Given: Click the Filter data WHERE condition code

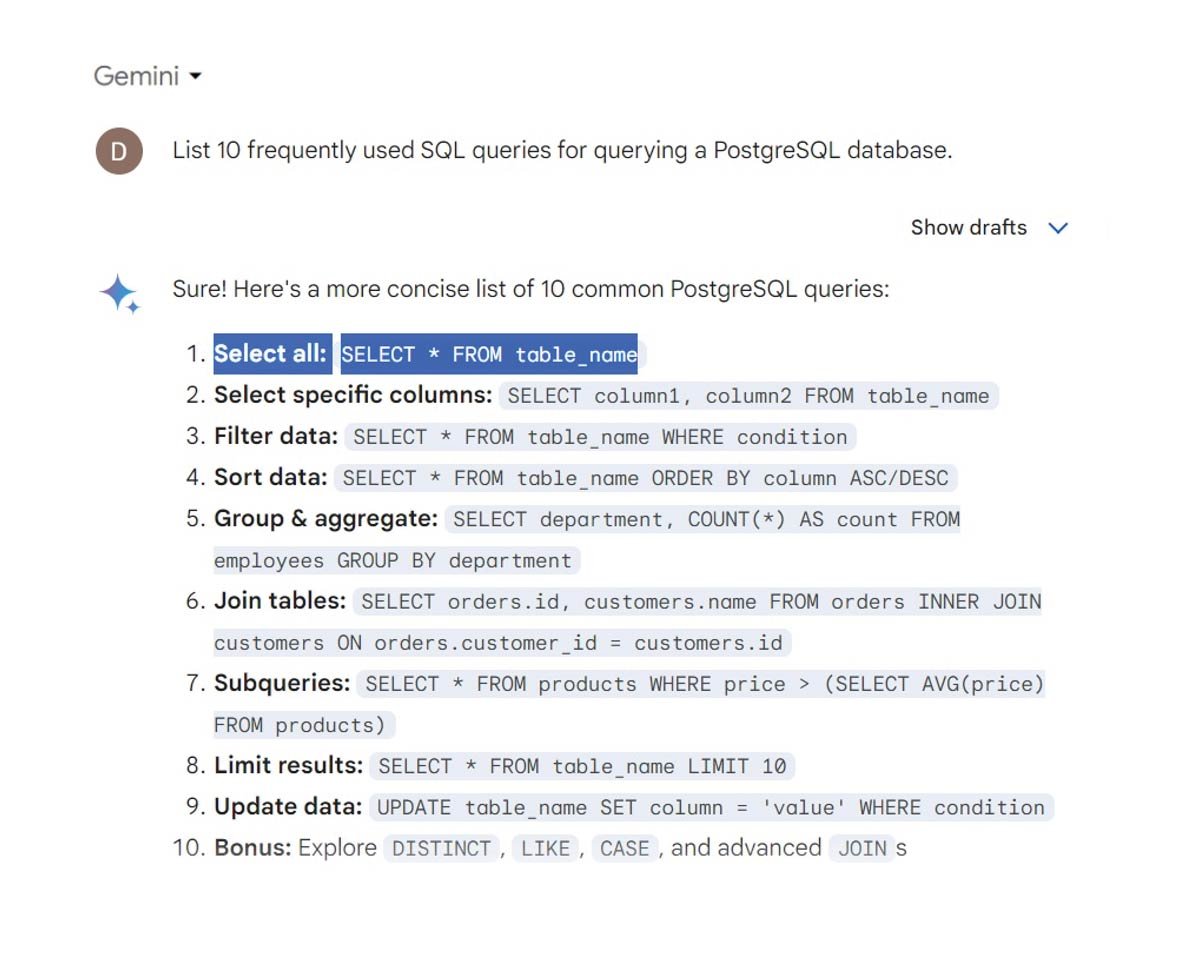Looking at the screenshot, I should point(600,437).
